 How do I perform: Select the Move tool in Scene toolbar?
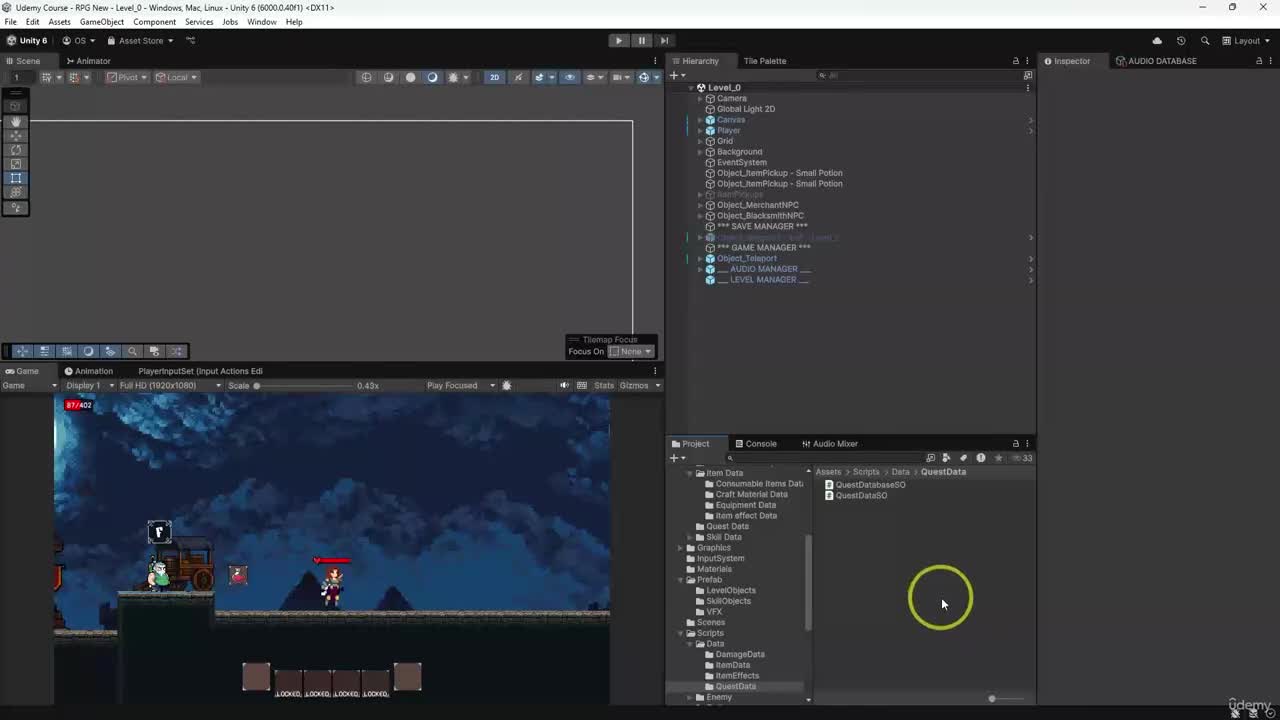coord(16,135)
